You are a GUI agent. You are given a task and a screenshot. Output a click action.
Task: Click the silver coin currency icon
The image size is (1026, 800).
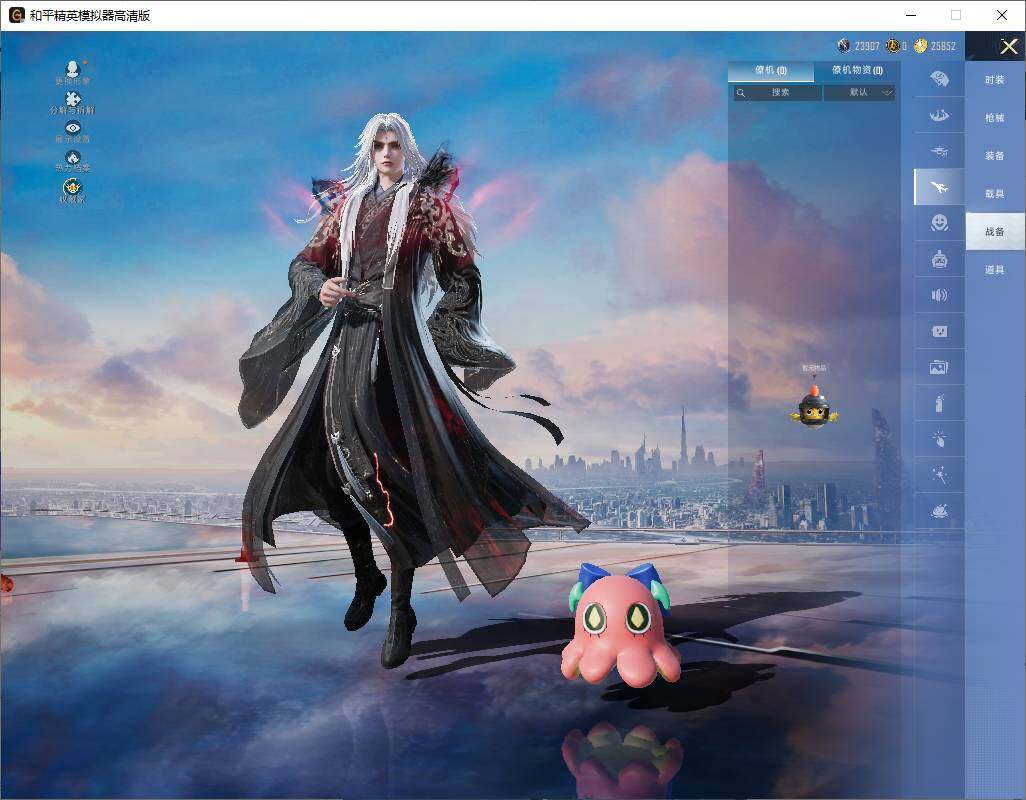pyautogui.click(x=844, y=46)
